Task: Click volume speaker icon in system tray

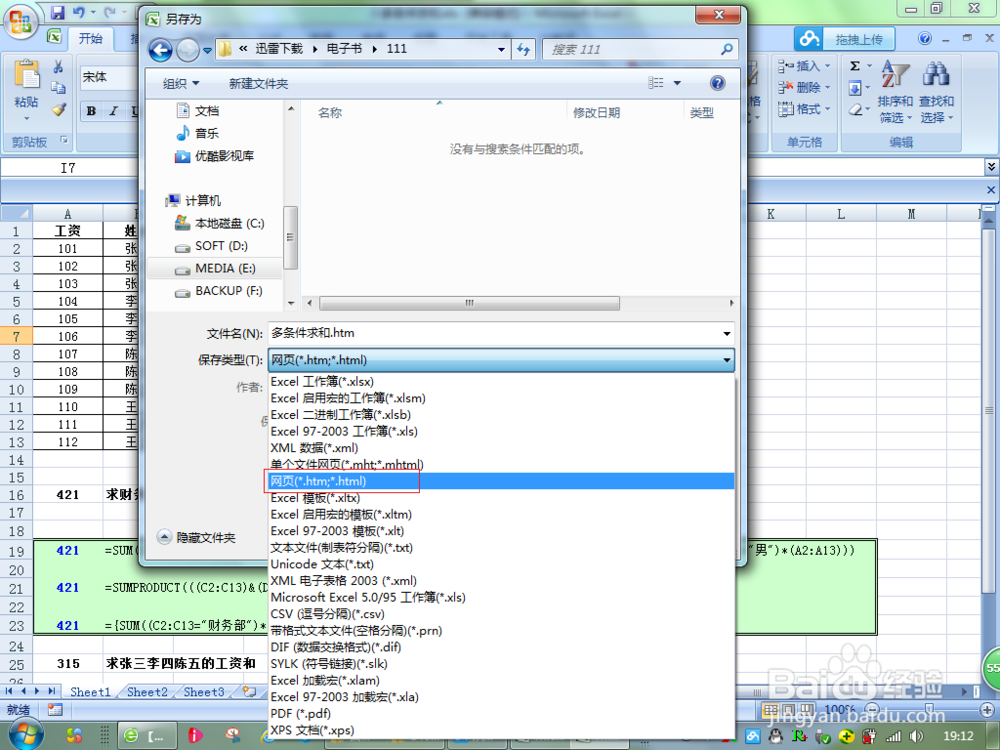Action: 917,736
